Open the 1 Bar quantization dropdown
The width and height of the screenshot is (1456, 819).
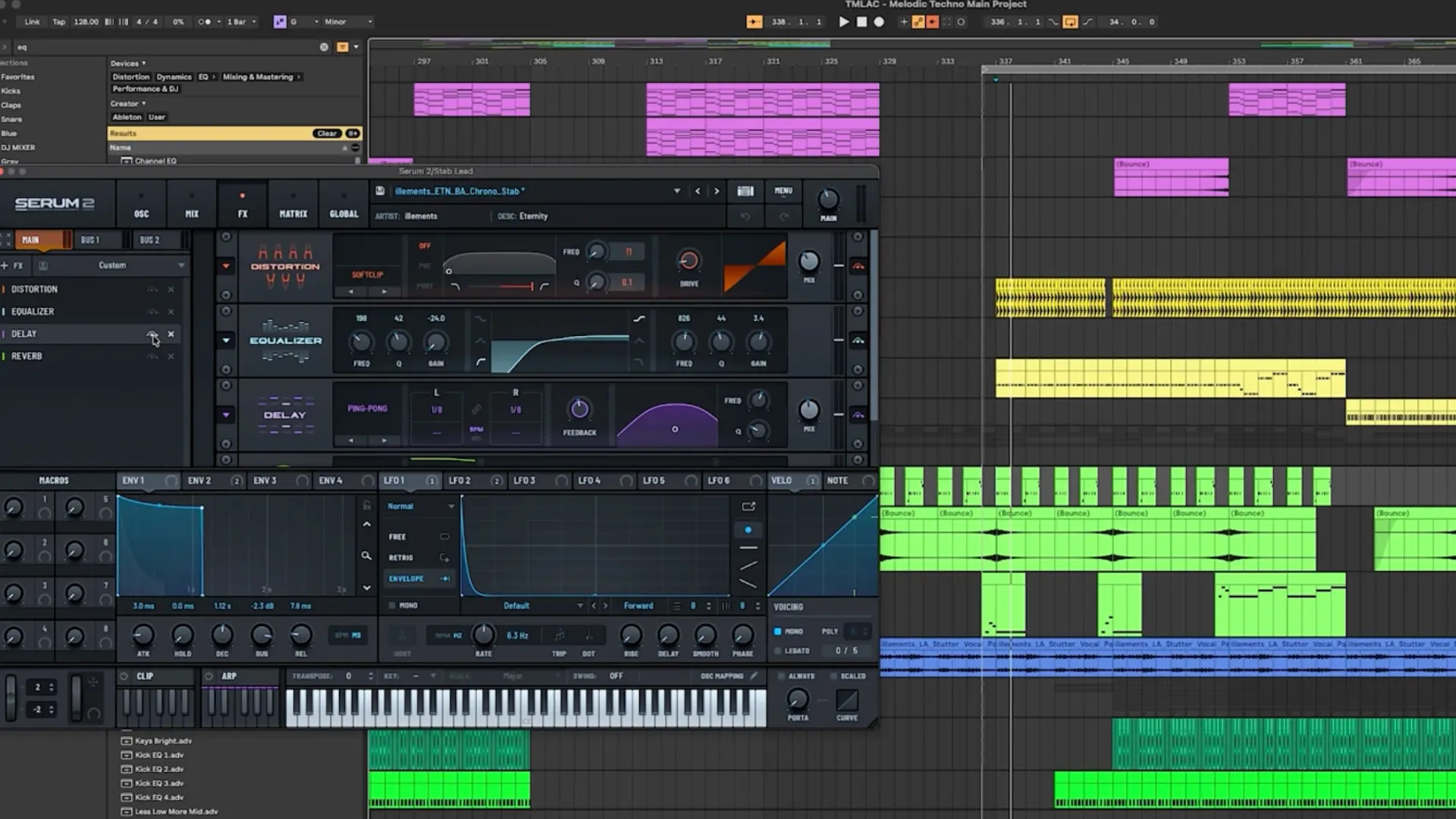241,22
